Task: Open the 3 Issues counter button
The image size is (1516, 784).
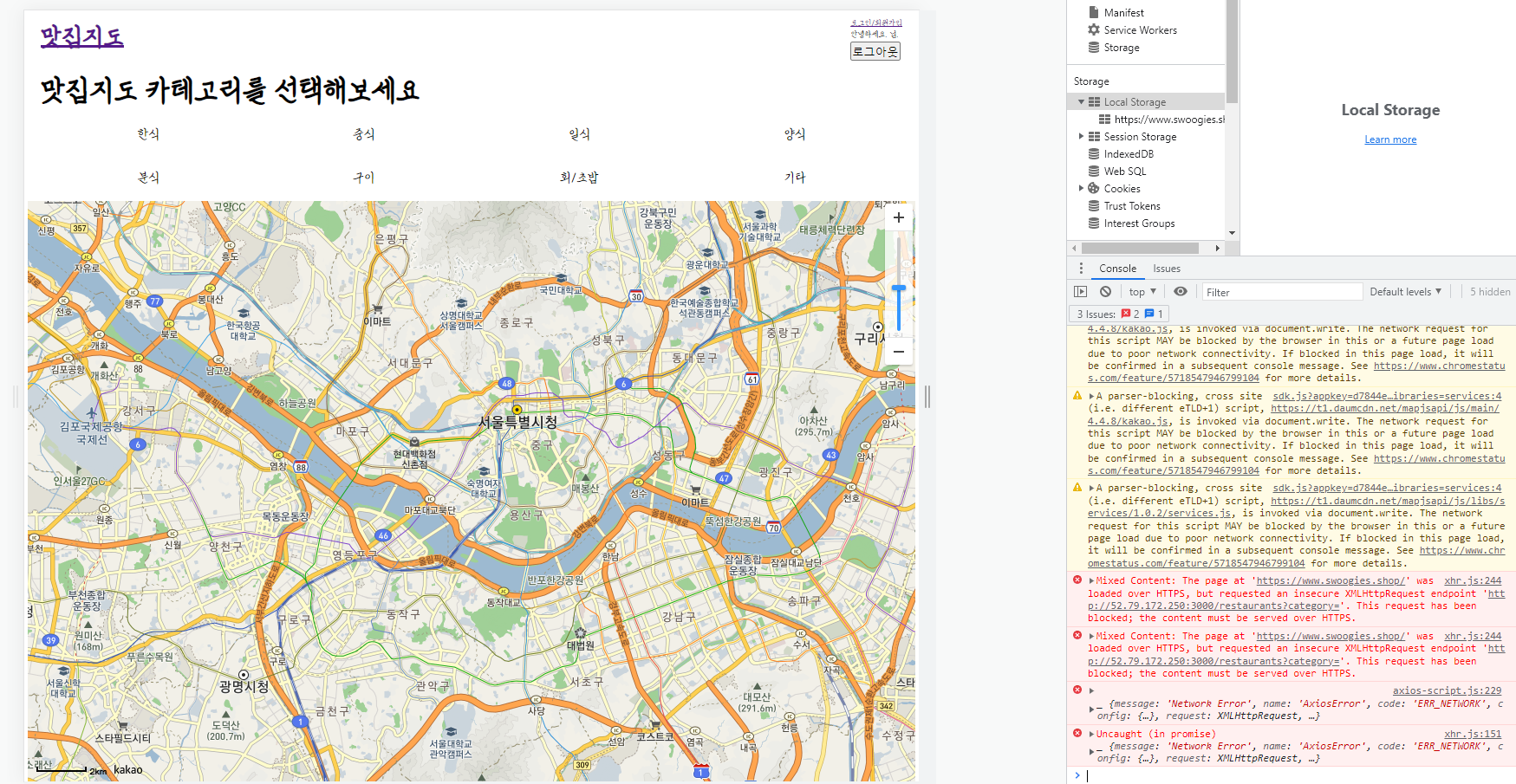Action: click(x=1120, y=314)
